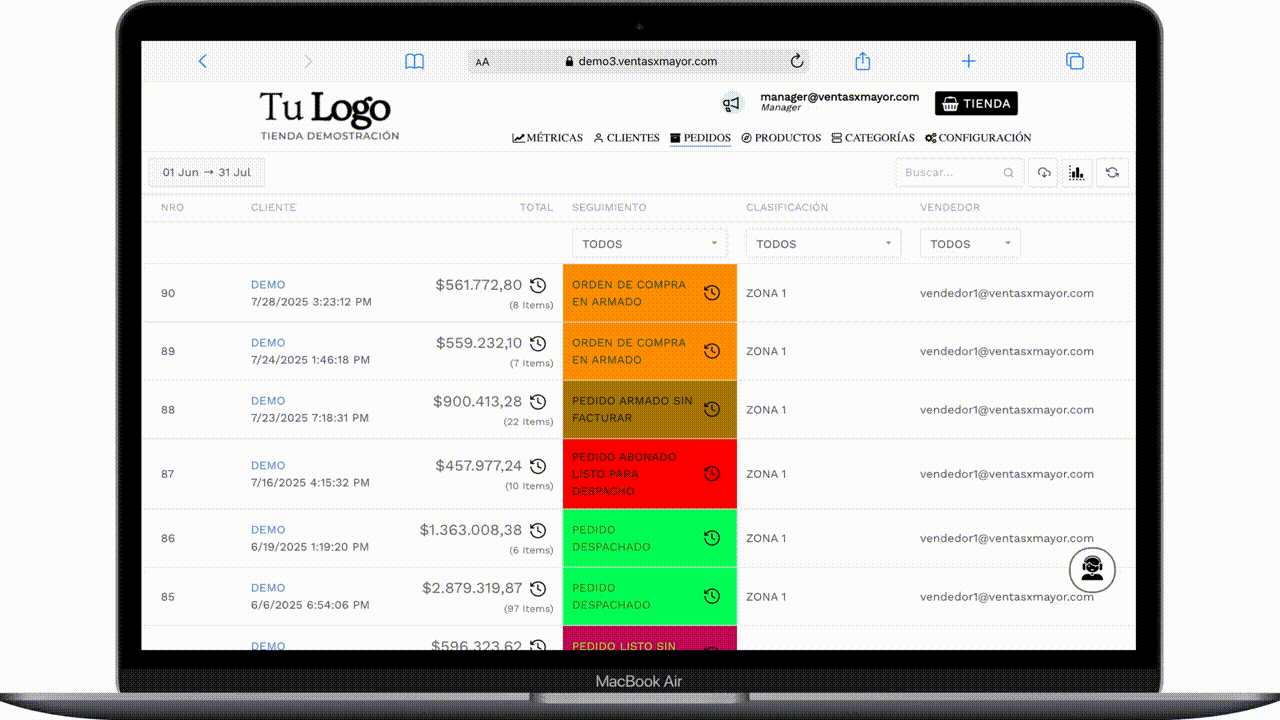The width and height of the screenshot is (1280, 720).
Task: Open the bar chart statistics icon
Action: tap(1077, 172)
